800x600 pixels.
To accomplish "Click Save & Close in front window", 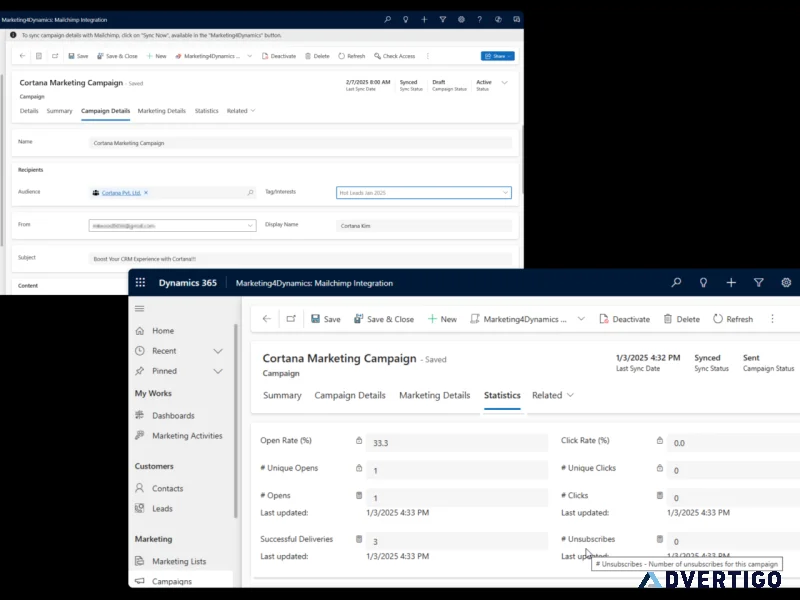I will point(384,319).
